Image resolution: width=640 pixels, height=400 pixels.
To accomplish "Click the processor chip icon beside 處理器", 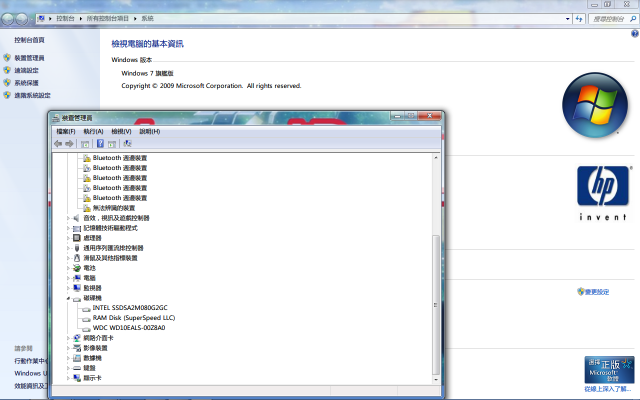I will (x=76, y=238).
